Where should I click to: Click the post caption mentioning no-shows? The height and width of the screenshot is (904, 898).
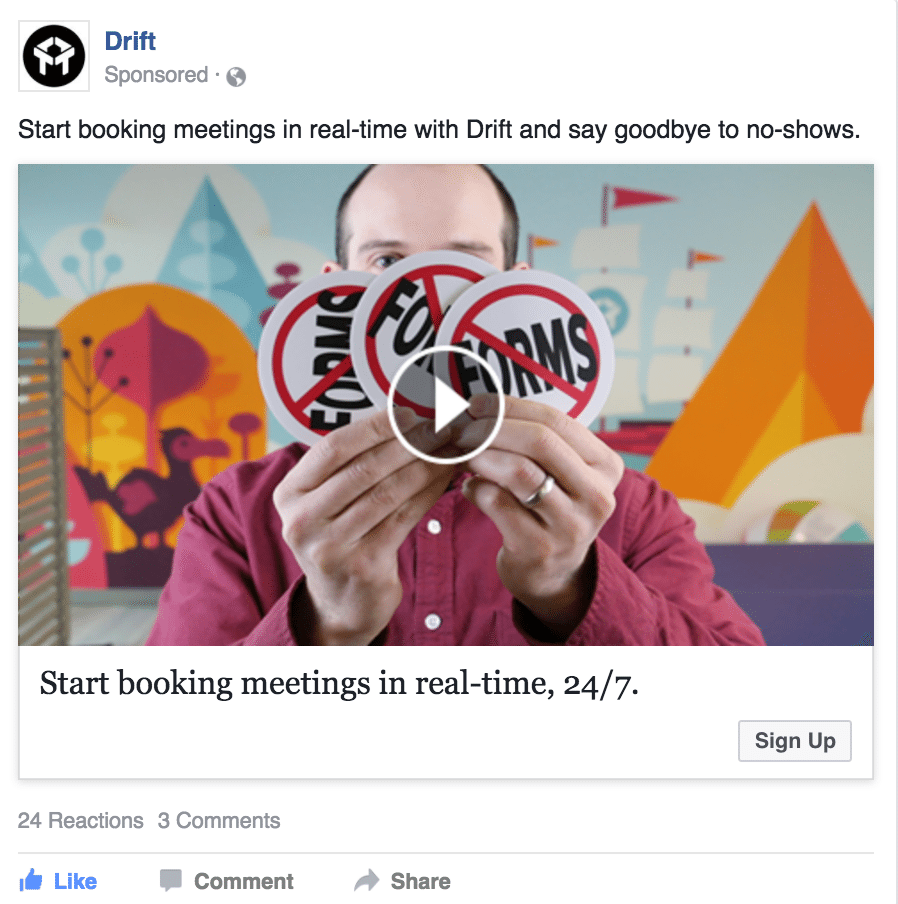439,130
